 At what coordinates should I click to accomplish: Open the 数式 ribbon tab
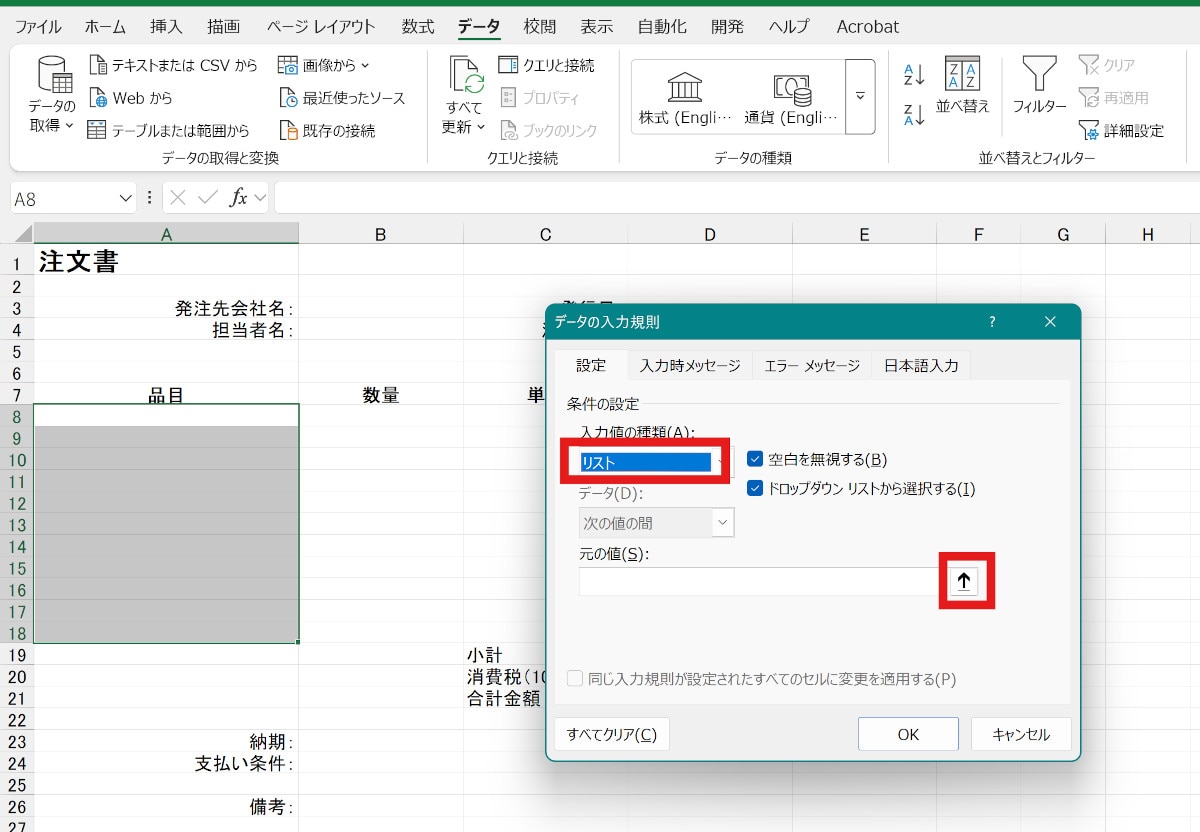point(417,27)
